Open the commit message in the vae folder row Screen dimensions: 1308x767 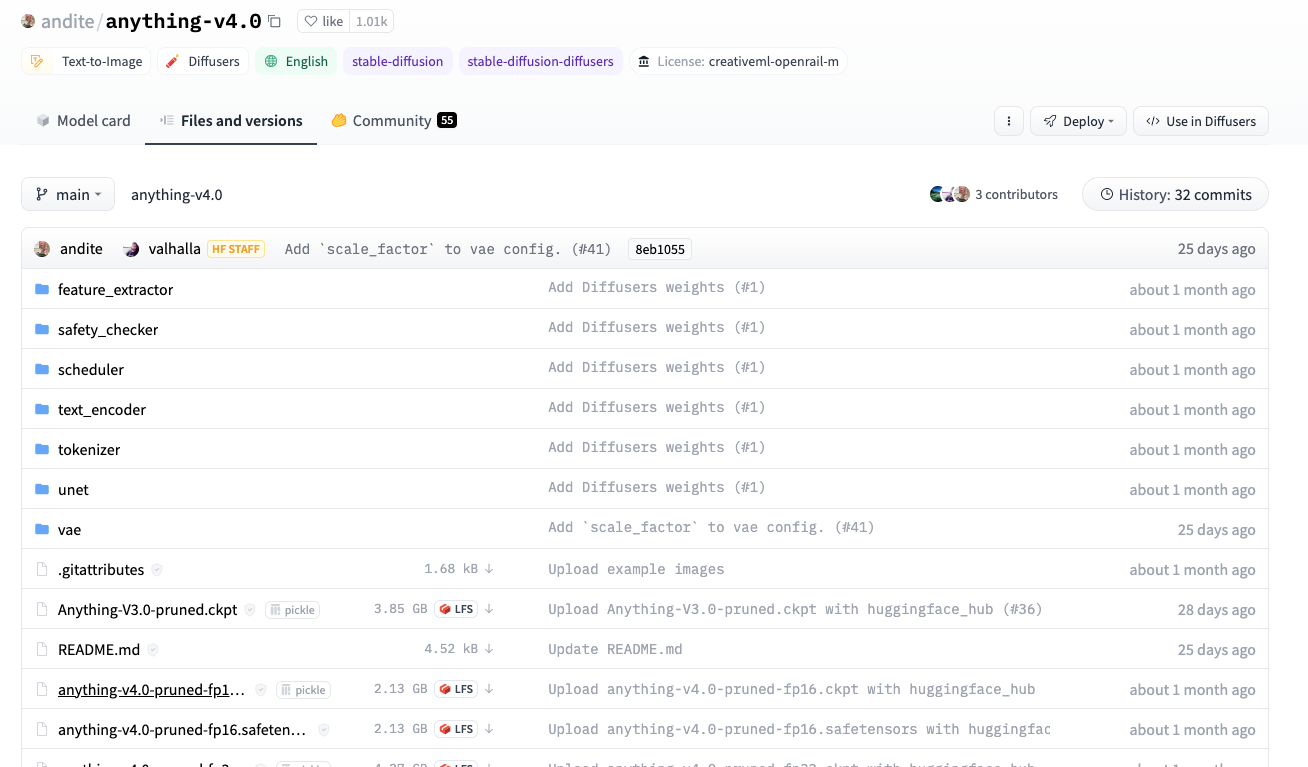click(x=711, y=527)
